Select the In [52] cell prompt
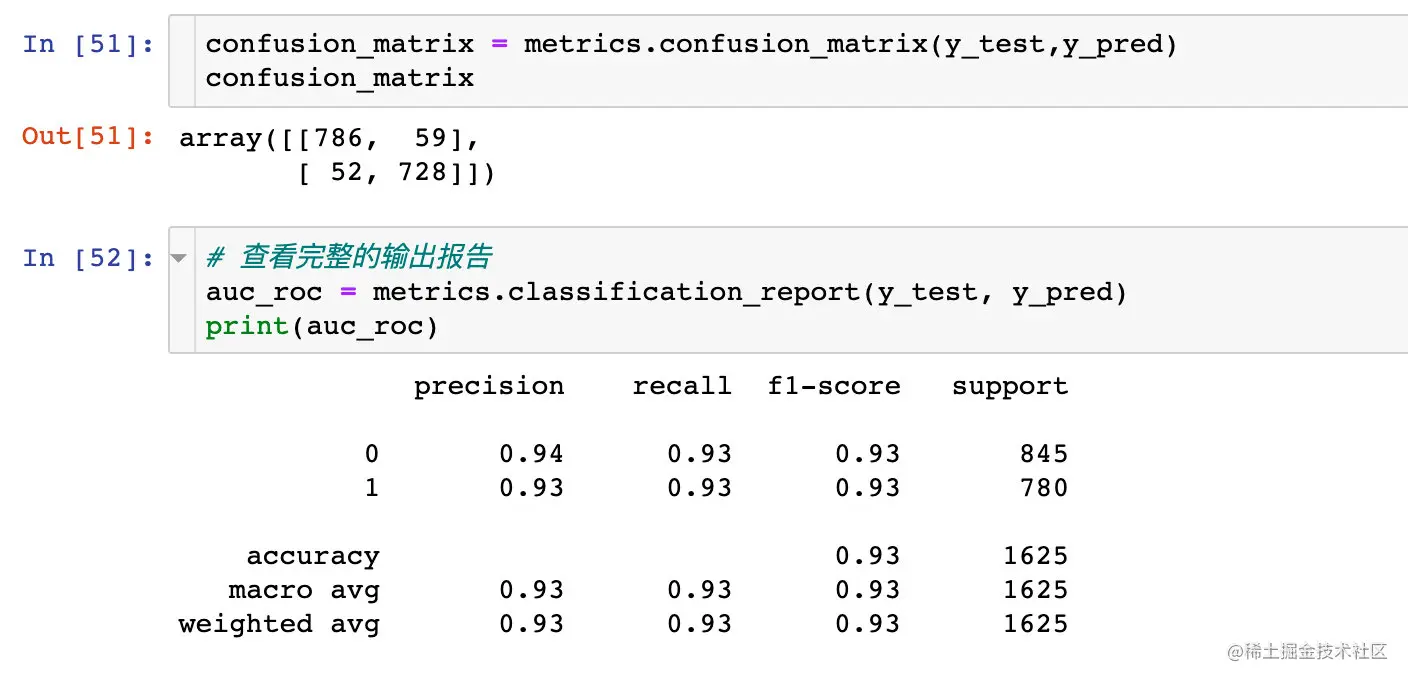The height and width of the screenshot is (682, 1408). pos(88,258)
